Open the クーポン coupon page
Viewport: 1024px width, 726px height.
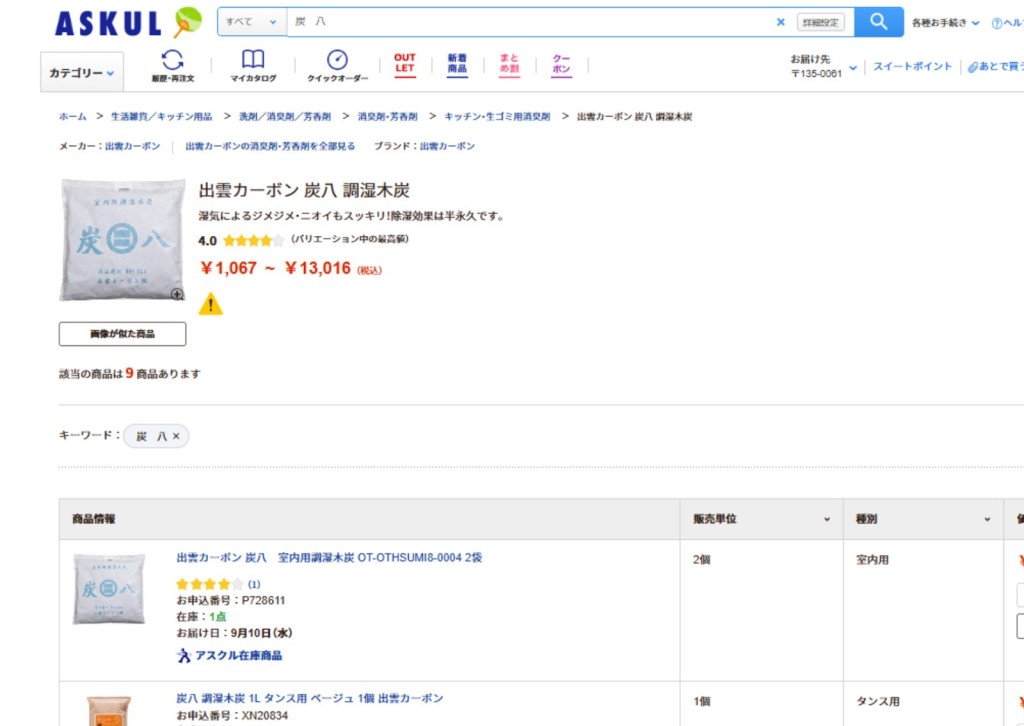tap(561, 65)
